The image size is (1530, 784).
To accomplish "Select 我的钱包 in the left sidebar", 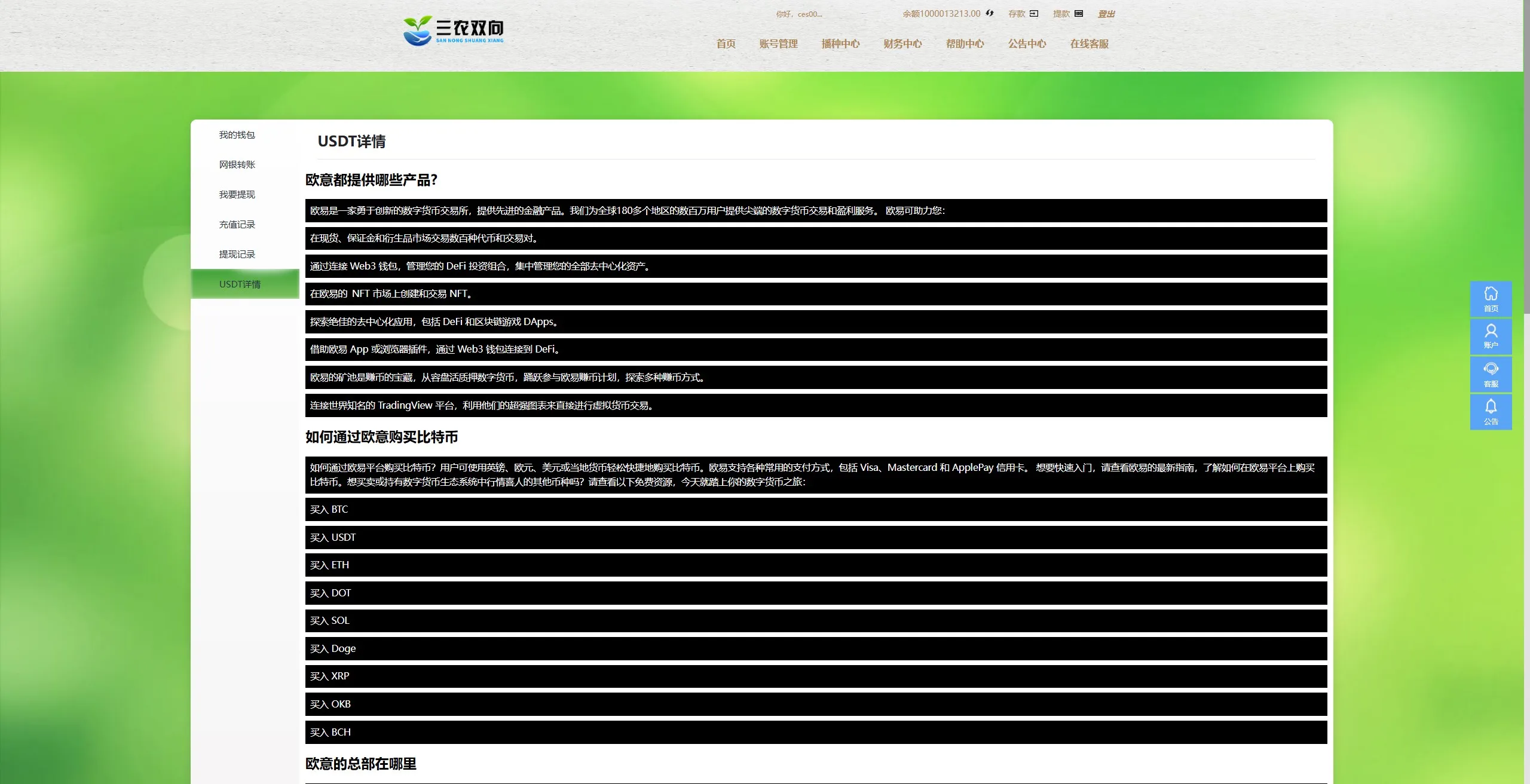I will (244, 135).
